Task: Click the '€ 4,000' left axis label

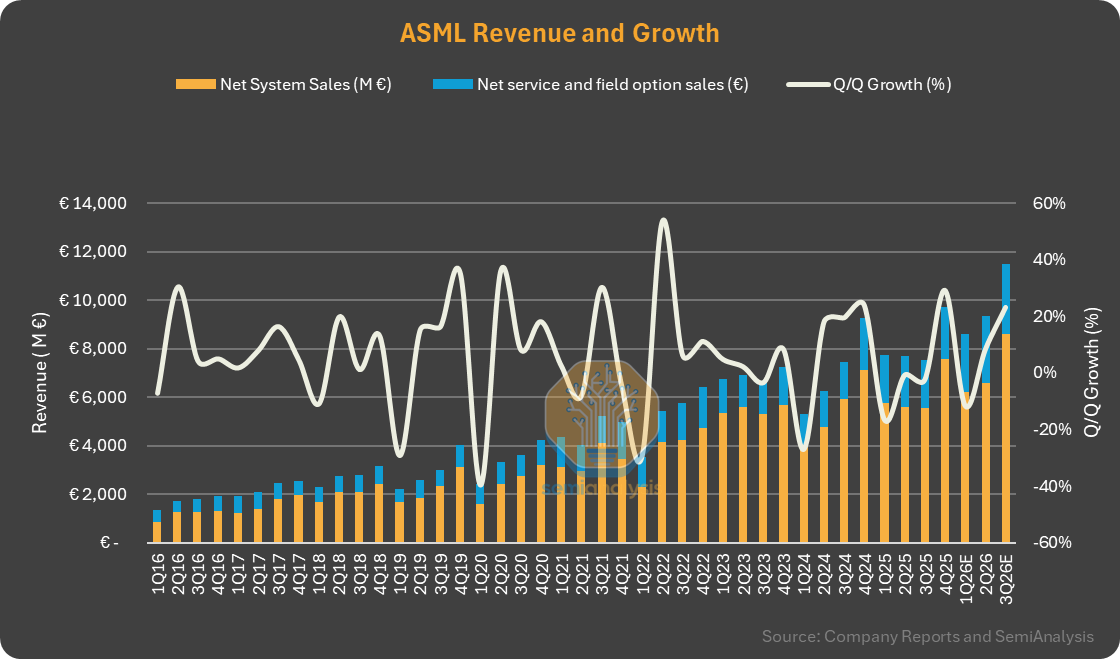Action: click(x=98, y=446)
